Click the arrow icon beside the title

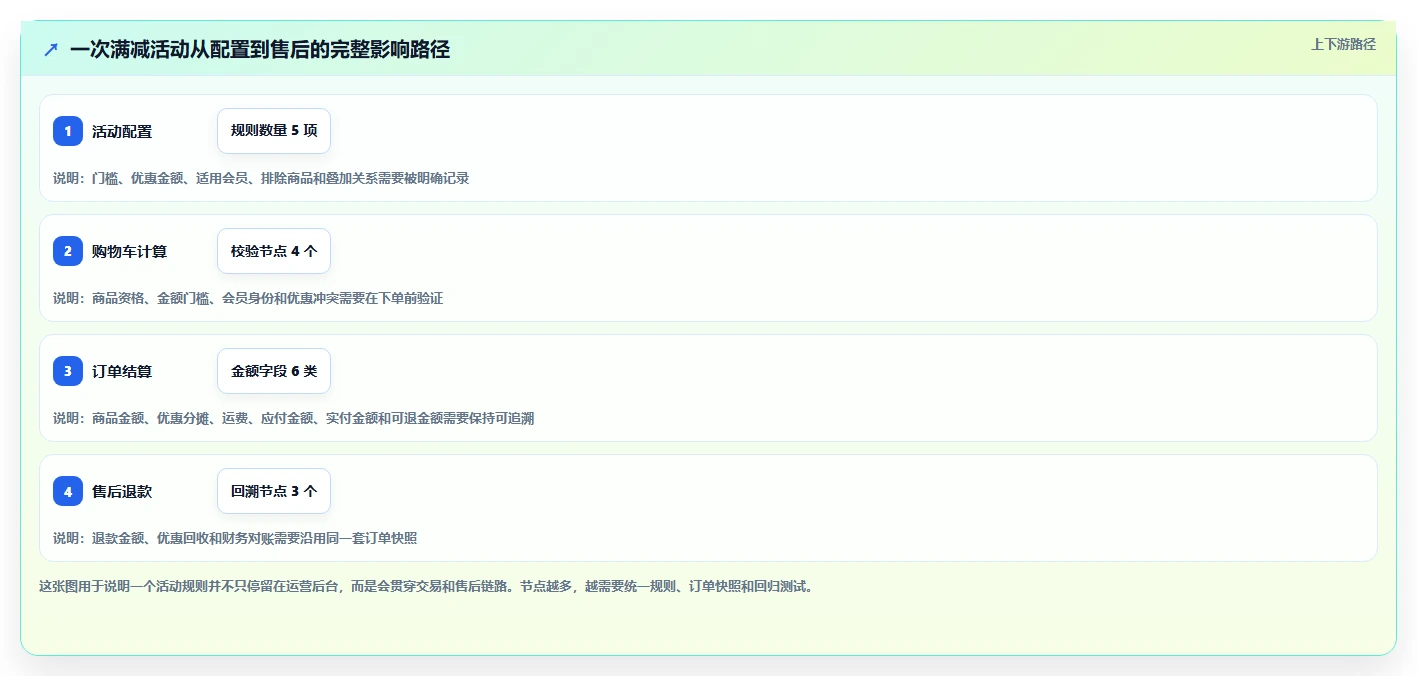(x=51, y=49)
